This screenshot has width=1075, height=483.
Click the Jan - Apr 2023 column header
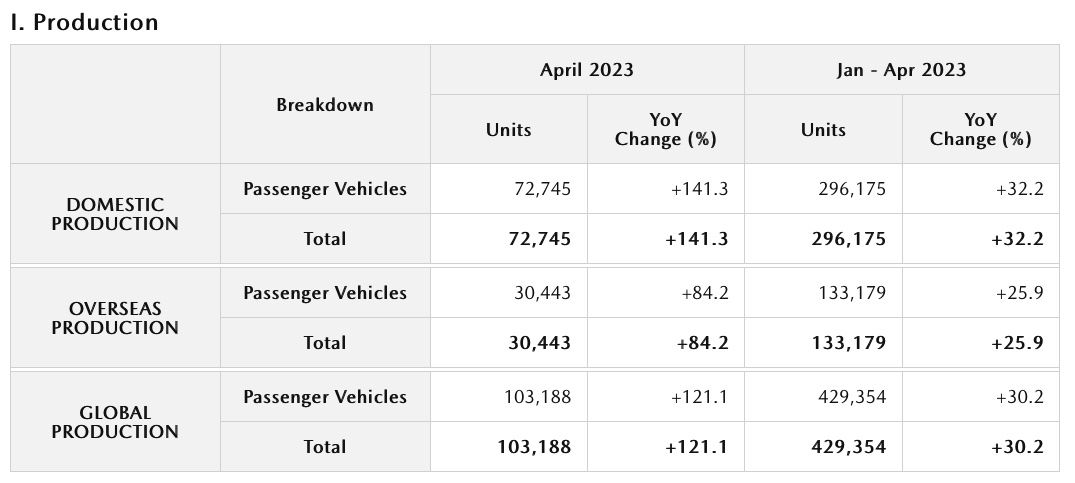[901, 70]
